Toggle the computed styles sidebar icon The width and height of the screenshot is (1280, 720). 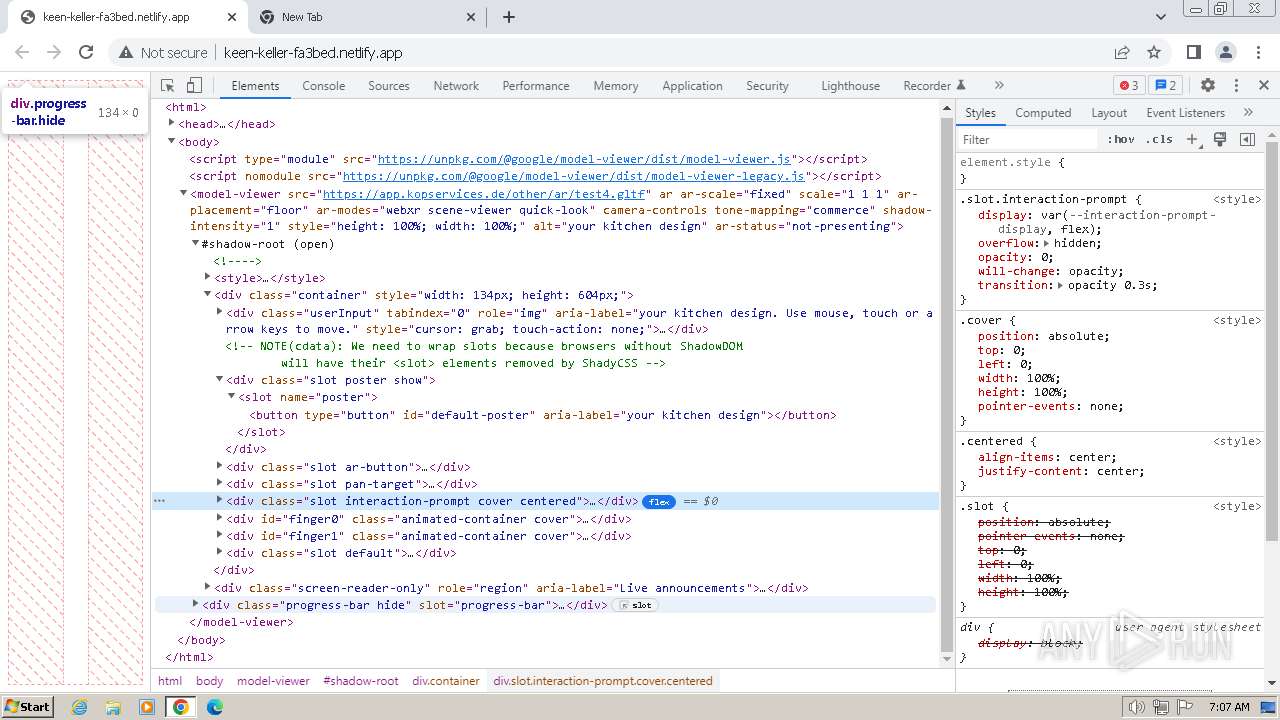[1247, 139]
